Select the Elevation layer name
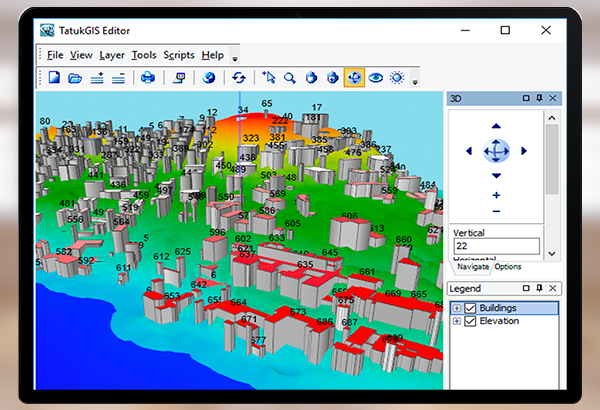Screen dimensions: 600x410 pos(499,321)
